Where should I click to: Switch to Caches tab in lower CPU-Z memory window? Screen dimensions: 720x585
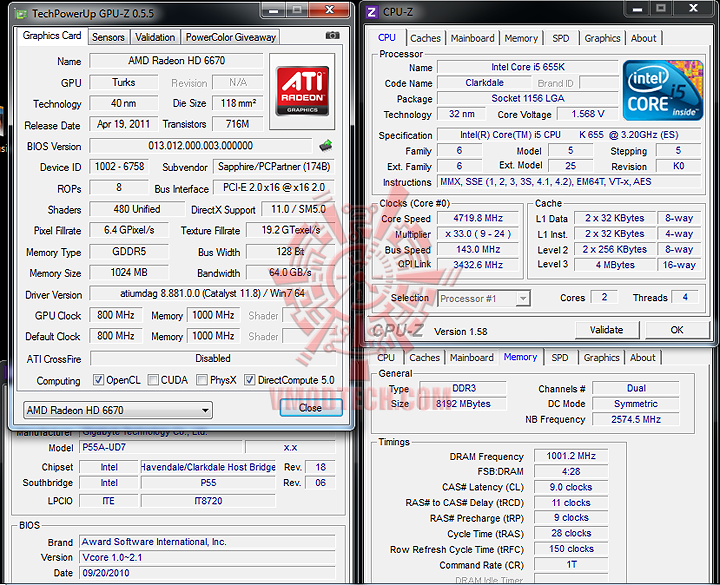point(424,358)
